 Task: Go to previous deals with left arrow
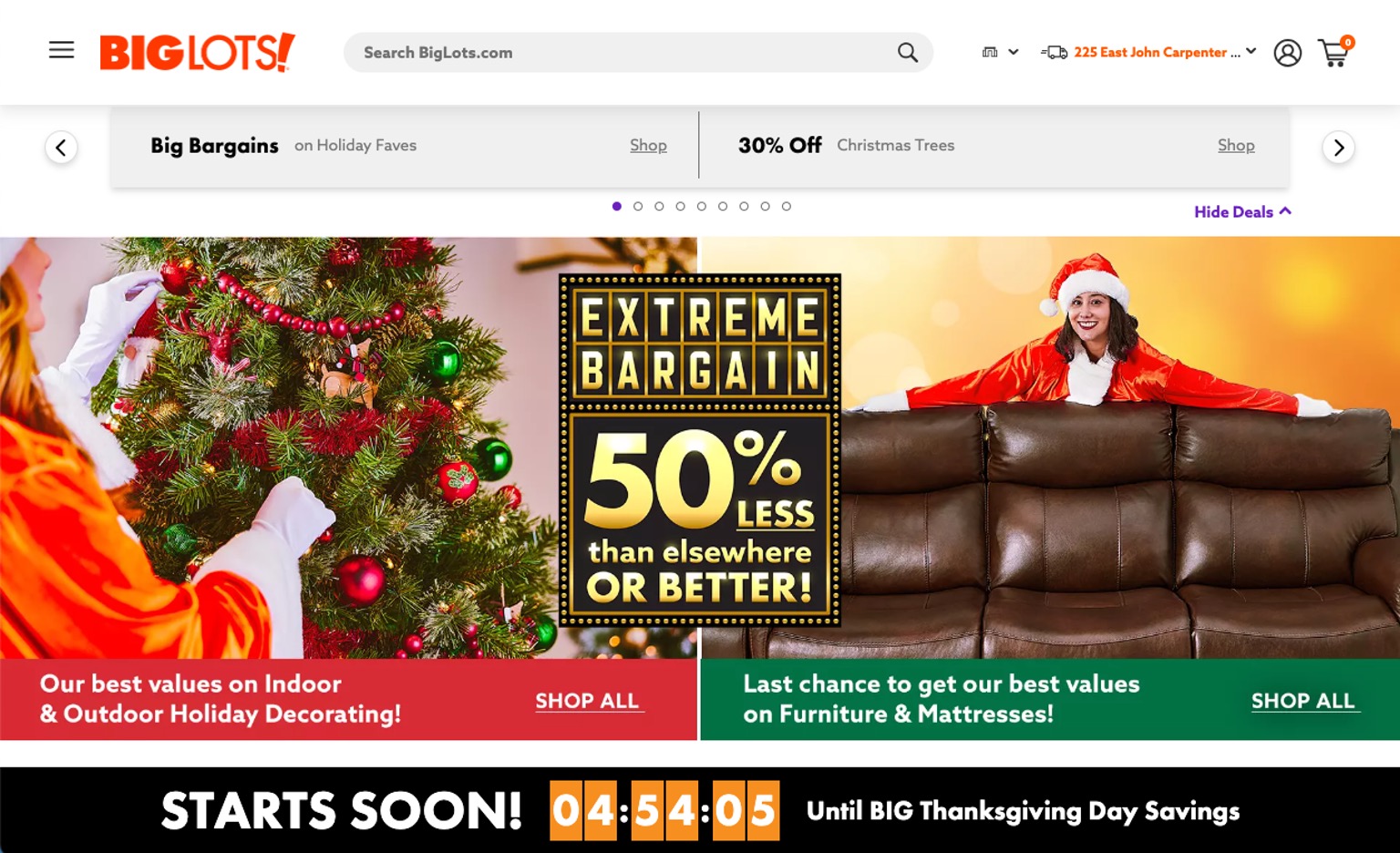coord(61,148)
